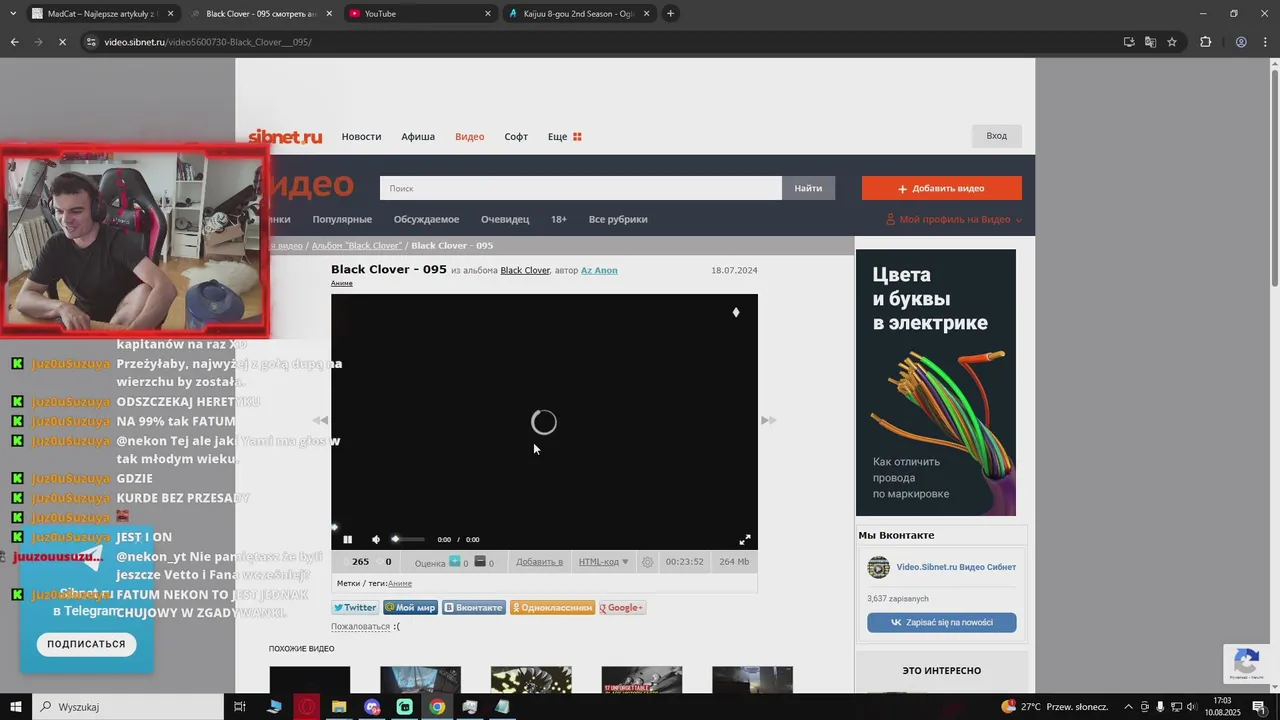
Task: Open a new browser tab
Action: (670, 13)
